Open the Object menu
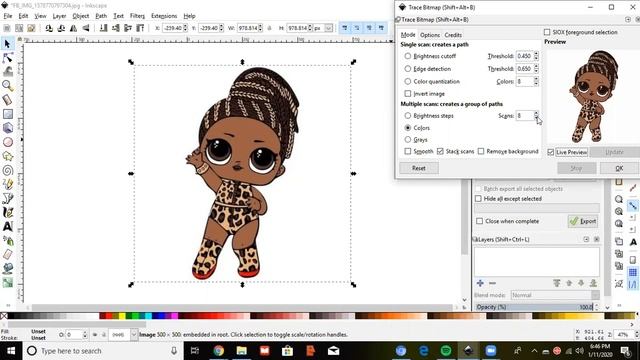The width and height of the screenshot is (640, 360). 80,16
